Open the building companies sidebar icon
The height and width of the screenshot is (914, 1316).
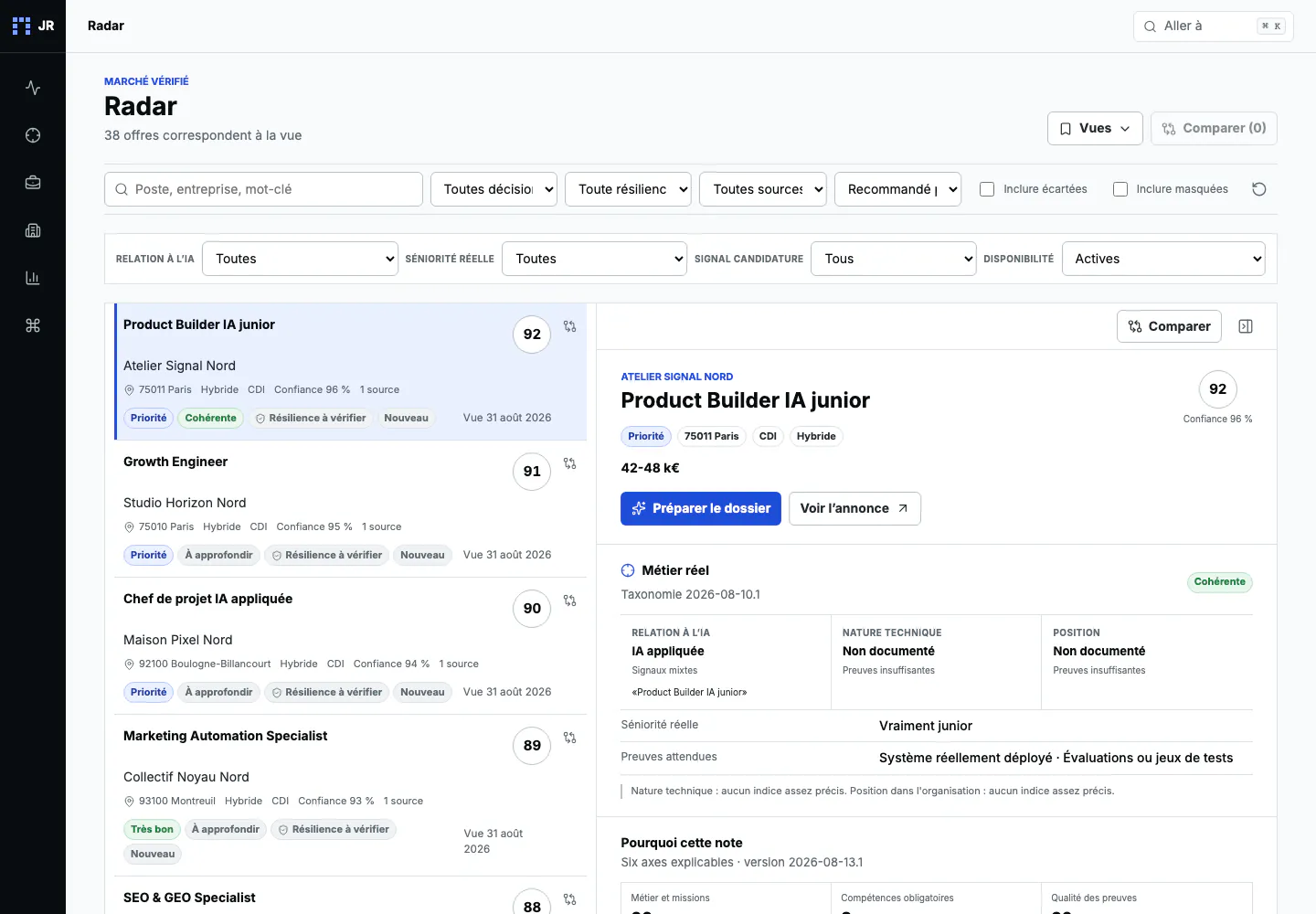pyautogui.click(x=33, y=230)
